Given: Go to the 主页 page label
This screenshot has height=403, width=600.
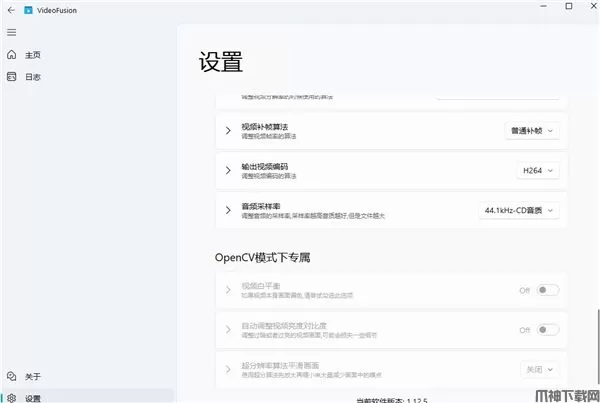Looking at the screenshot, I should (x=33, y=55).
